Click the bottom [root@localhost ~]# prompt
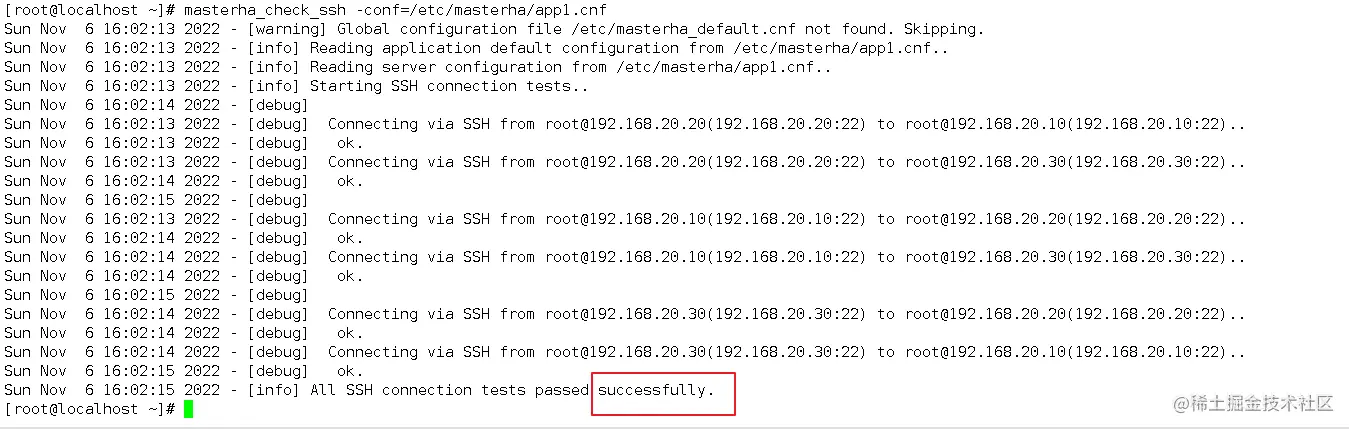This screenshot has width=1349, height=429. click(x=90, y=409)
